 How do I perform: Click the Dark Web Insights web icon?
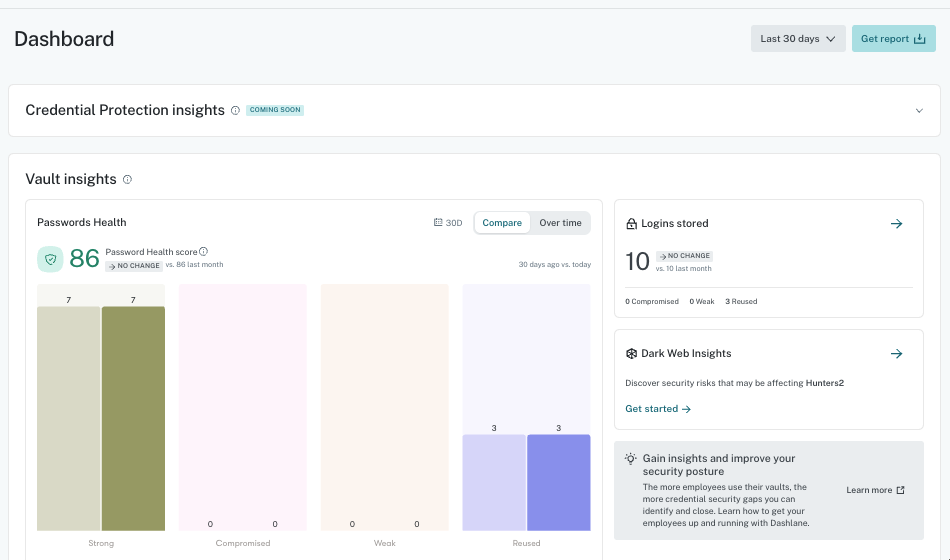[631, 354]
